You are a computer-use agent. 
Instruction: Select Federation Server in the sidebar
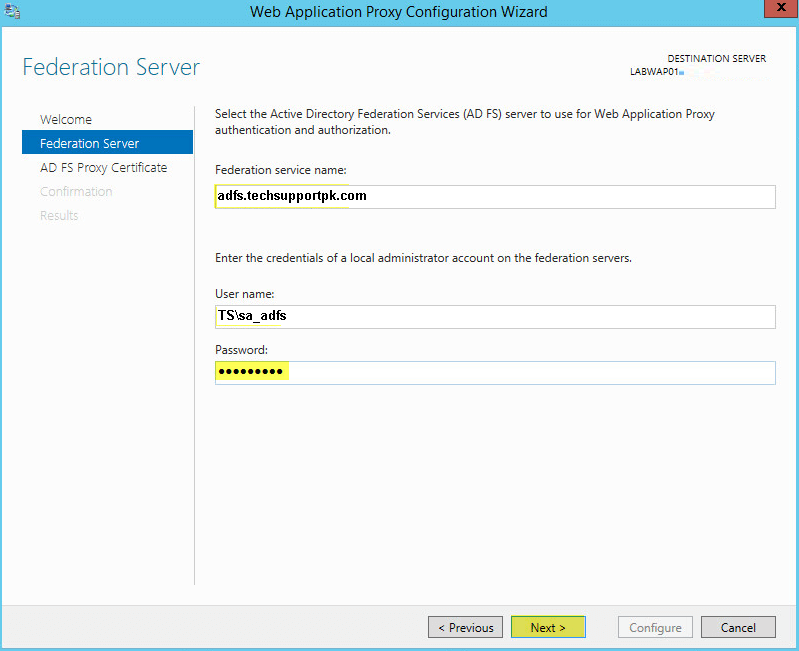coord(90,143)
